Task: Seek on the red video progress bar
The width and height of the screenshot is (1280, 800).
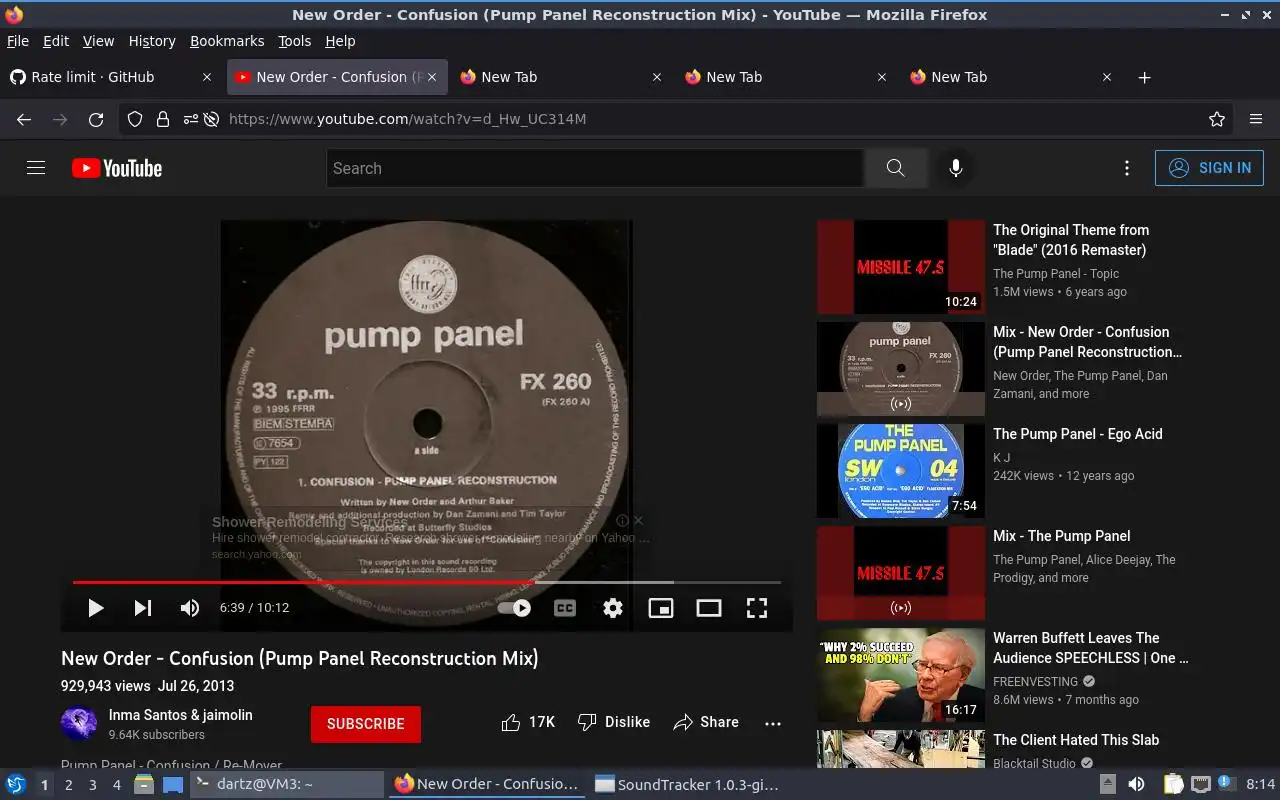Action: pos(426,582)
